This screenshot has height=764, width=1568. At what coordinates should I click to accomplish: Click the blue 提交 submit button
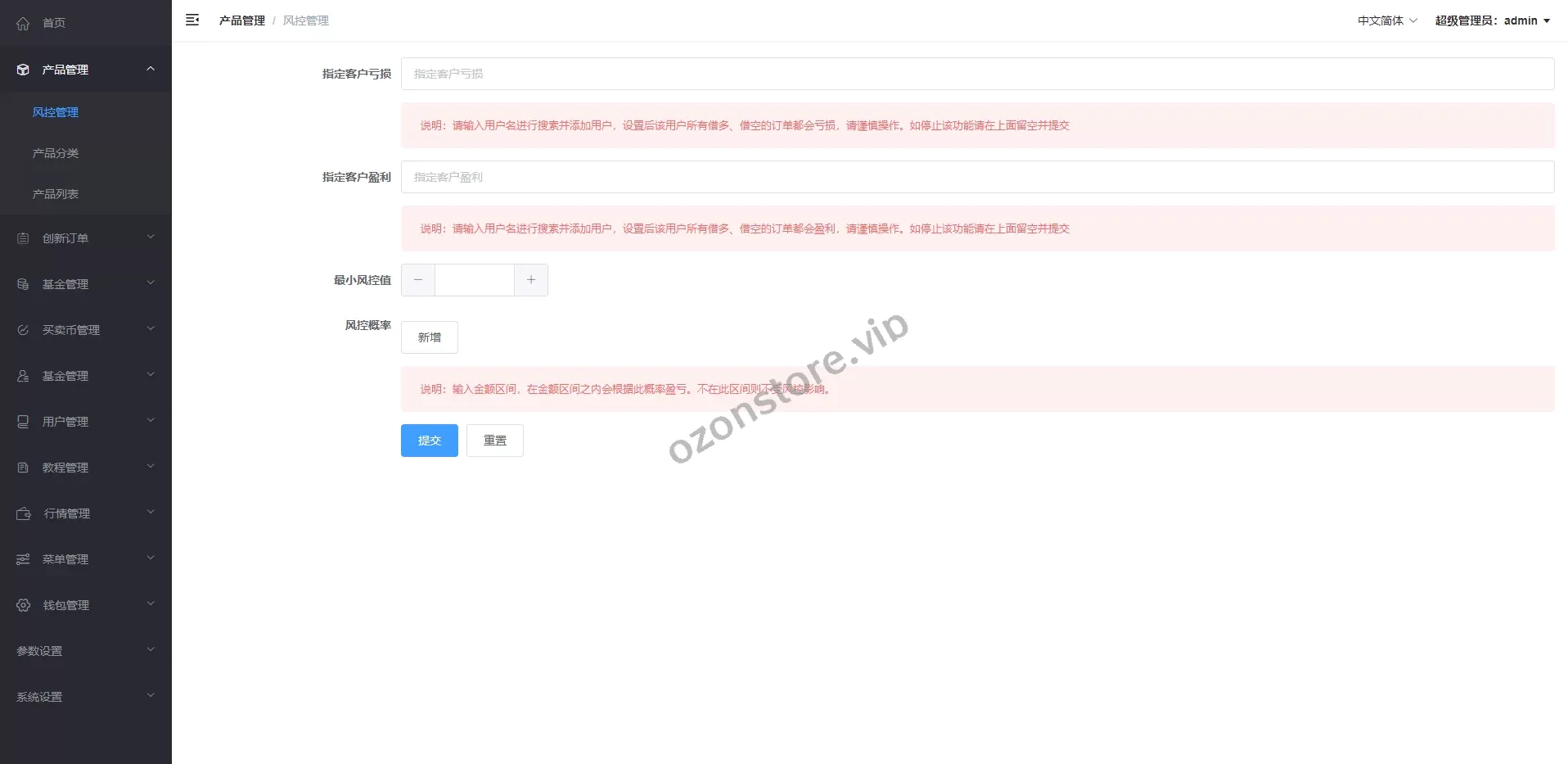click(430, 441)
